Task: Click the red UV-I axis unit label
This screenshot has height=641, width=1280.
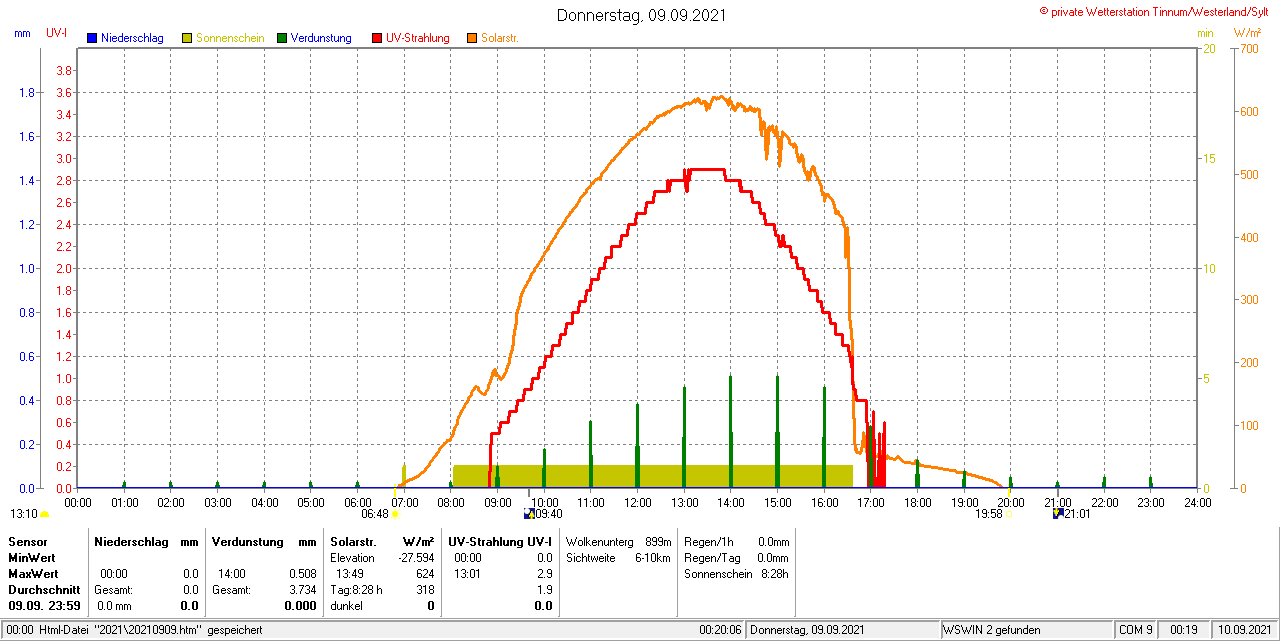Action: click(57, 33)
